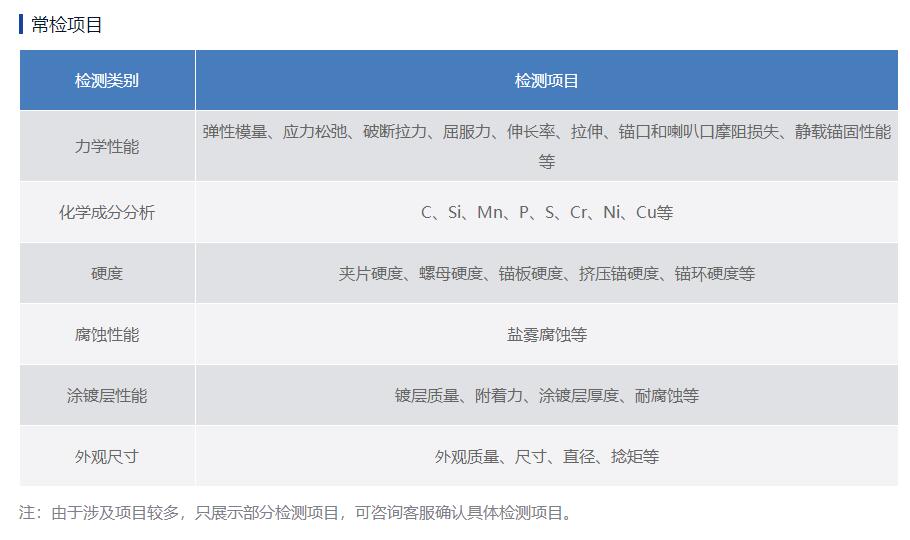This screenshot has height=540, width=910.
Task: Click the 注 footnote about 咨询客服
Action: pos(297,513)
